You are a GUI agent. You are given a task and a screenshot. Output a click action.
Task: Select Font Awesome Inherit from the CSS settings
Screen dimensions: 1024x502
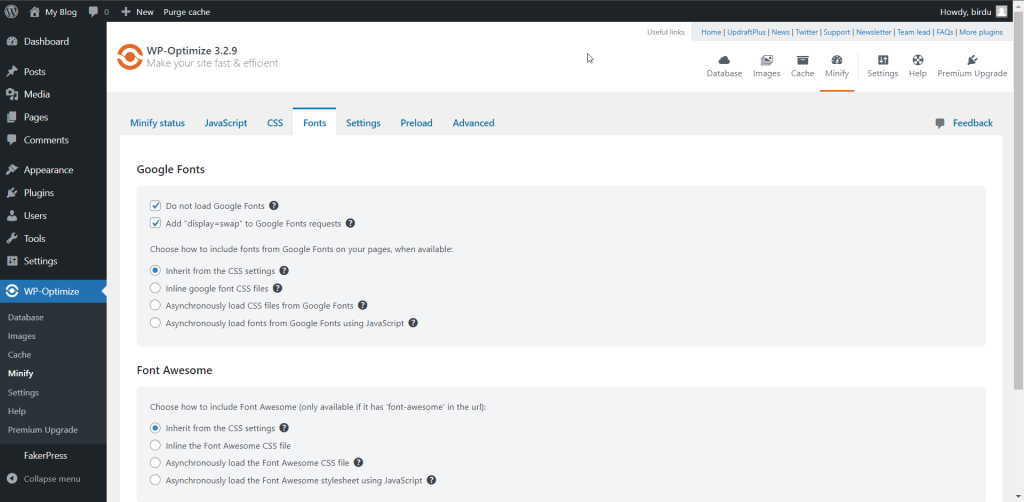tap(155, 428)
